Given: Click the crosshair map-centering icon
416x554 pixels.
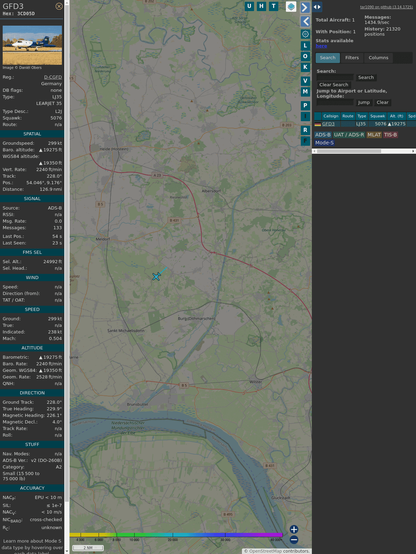Looking at the screenshot, I should [x=305, y=34].
